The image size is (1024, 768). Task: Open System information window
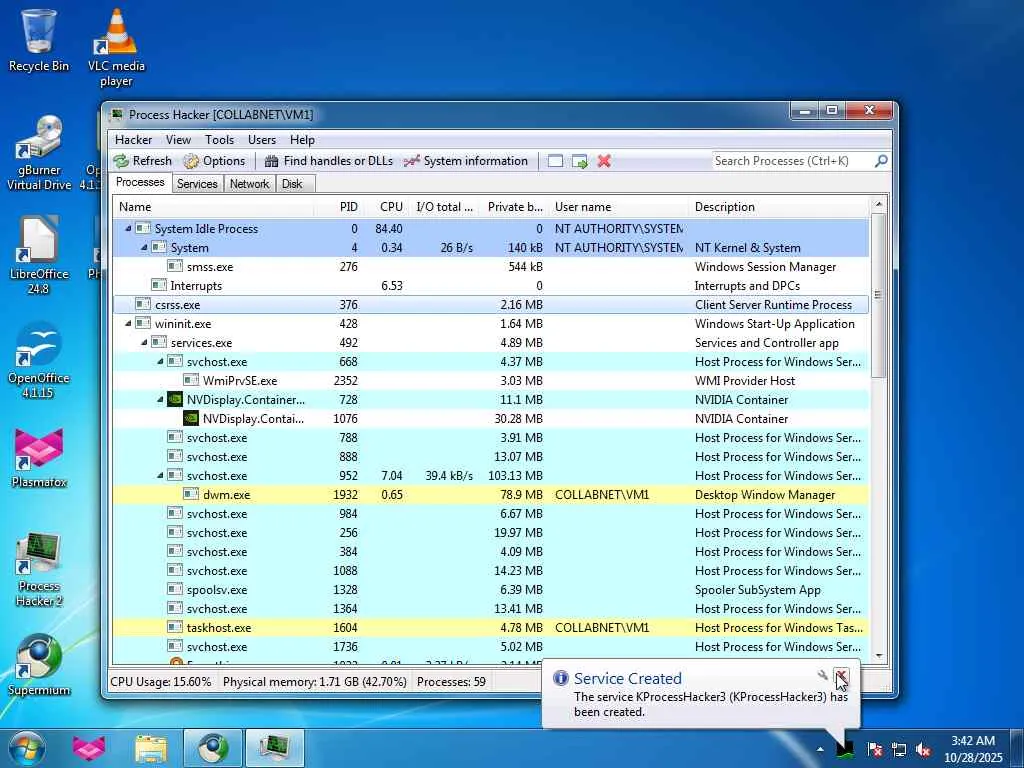tap(466, 161)
